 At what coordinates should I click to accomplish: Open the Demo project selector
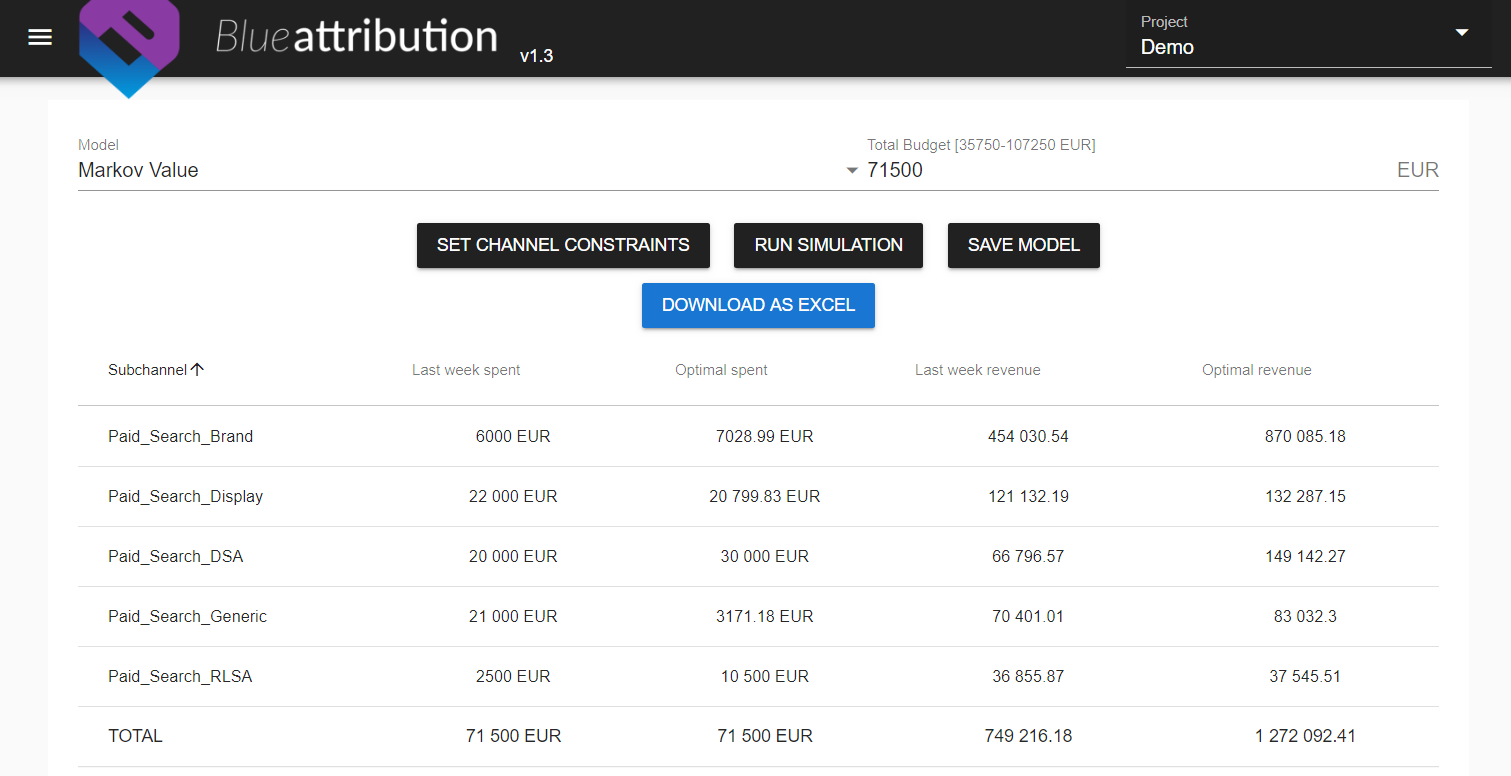[x=1290, y=47]
